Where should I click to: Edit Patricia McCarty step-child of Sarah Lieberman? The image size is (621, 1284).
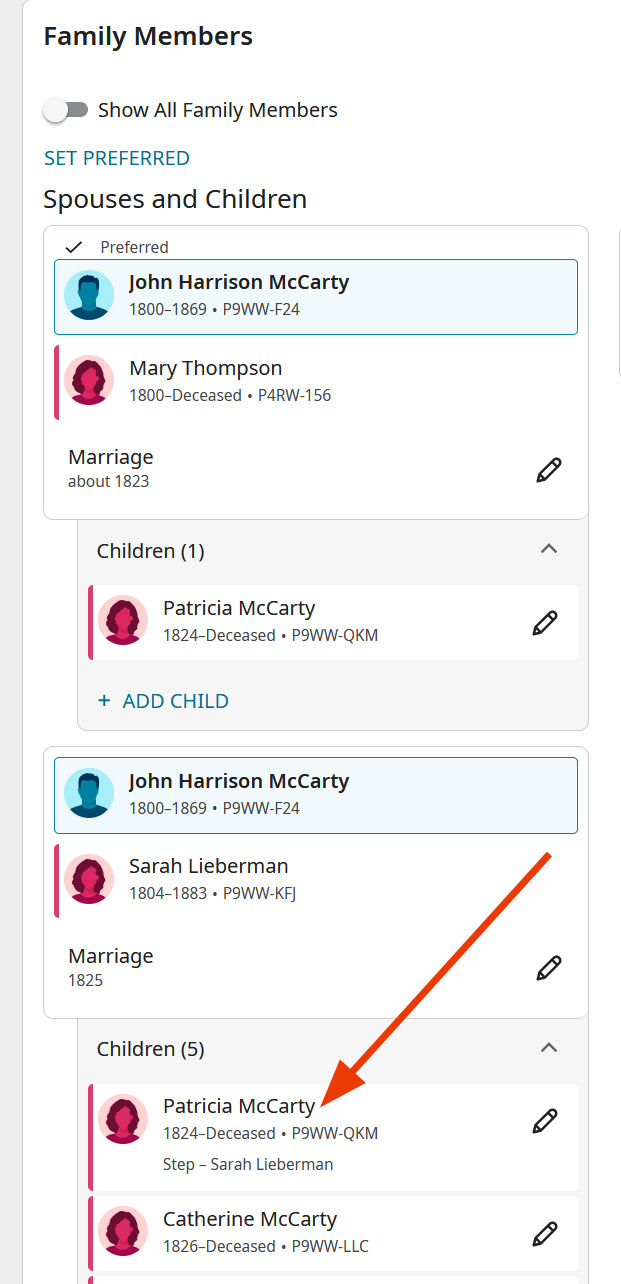544,1121
